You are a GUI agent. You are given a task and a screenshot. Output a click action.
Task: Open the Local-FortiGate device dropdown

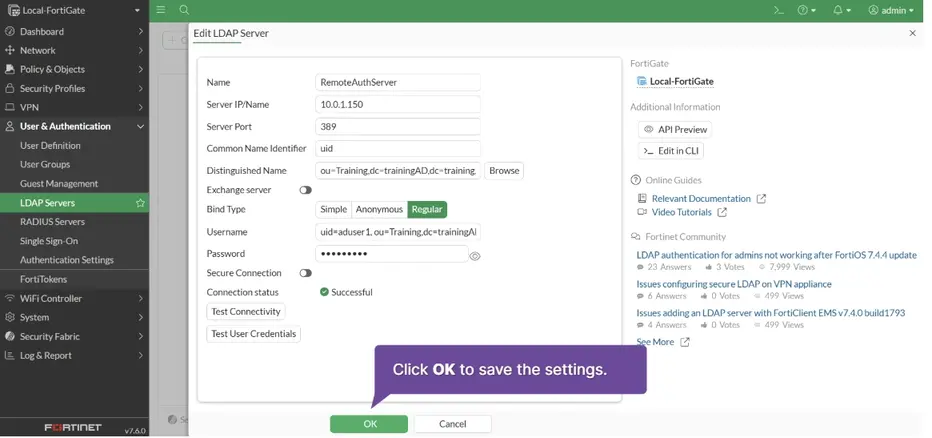coord(74,10)
